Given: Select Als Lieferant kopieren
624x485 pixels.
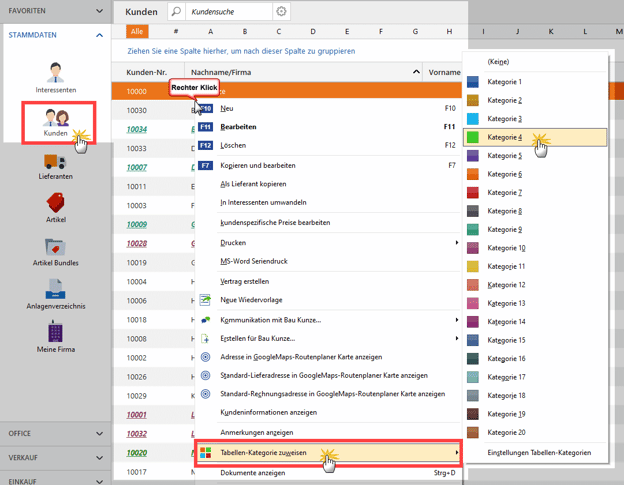Looking at the screenshot, I should coord(253,184).
